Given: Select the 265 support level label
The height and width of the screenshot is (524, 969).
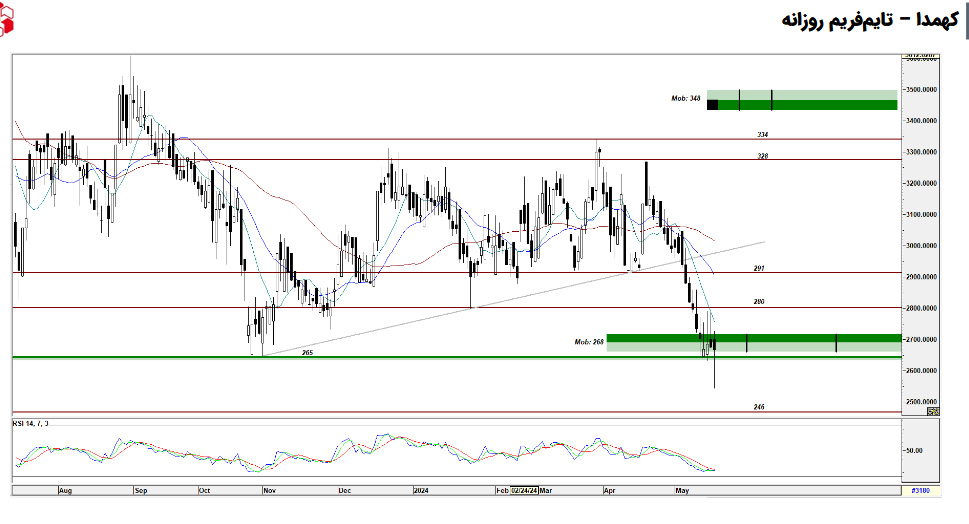Looking at the screenshot, I should tap(307, 353).
